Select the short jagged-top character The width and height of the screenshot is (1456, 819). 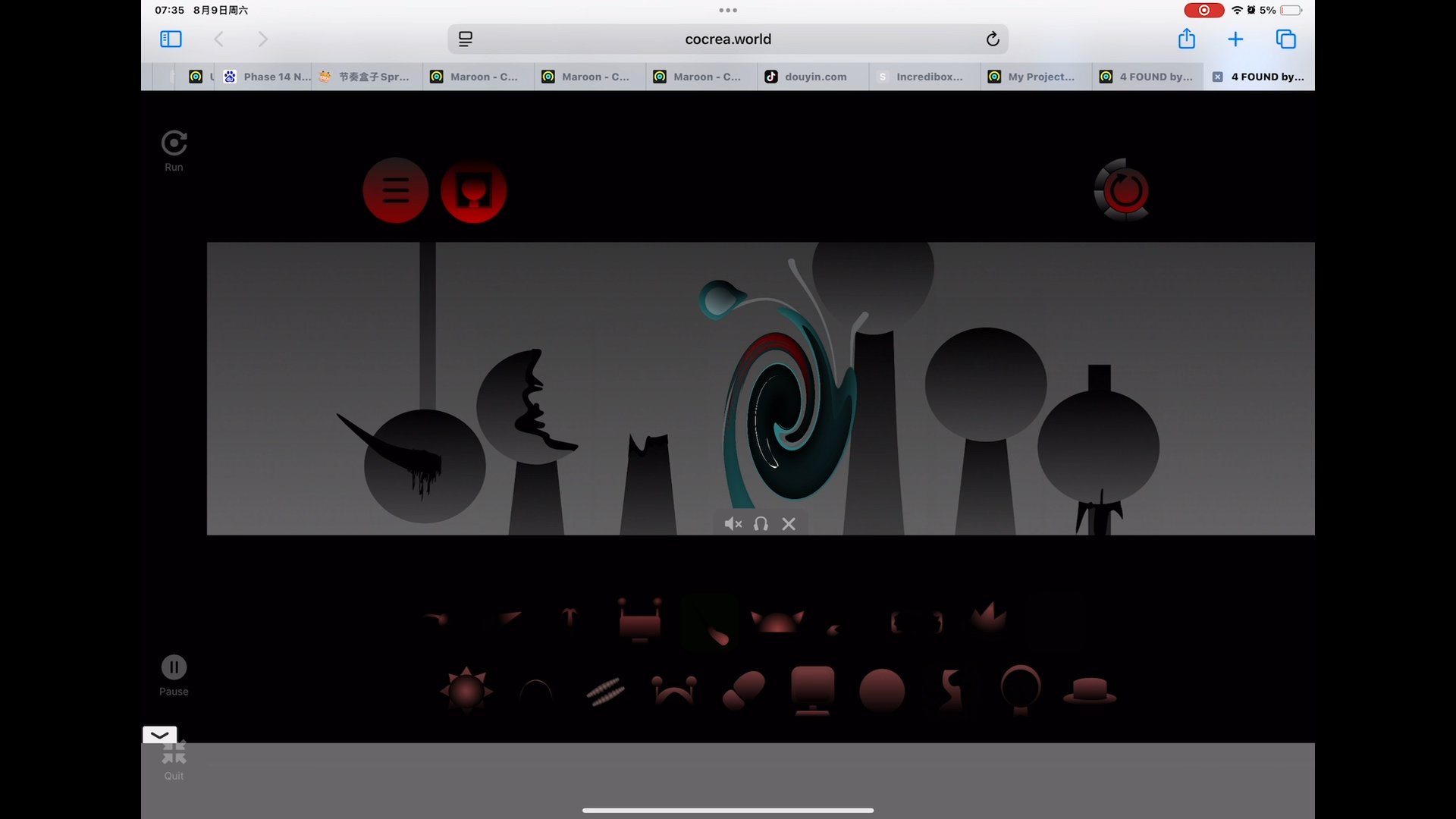click(648, 485)
